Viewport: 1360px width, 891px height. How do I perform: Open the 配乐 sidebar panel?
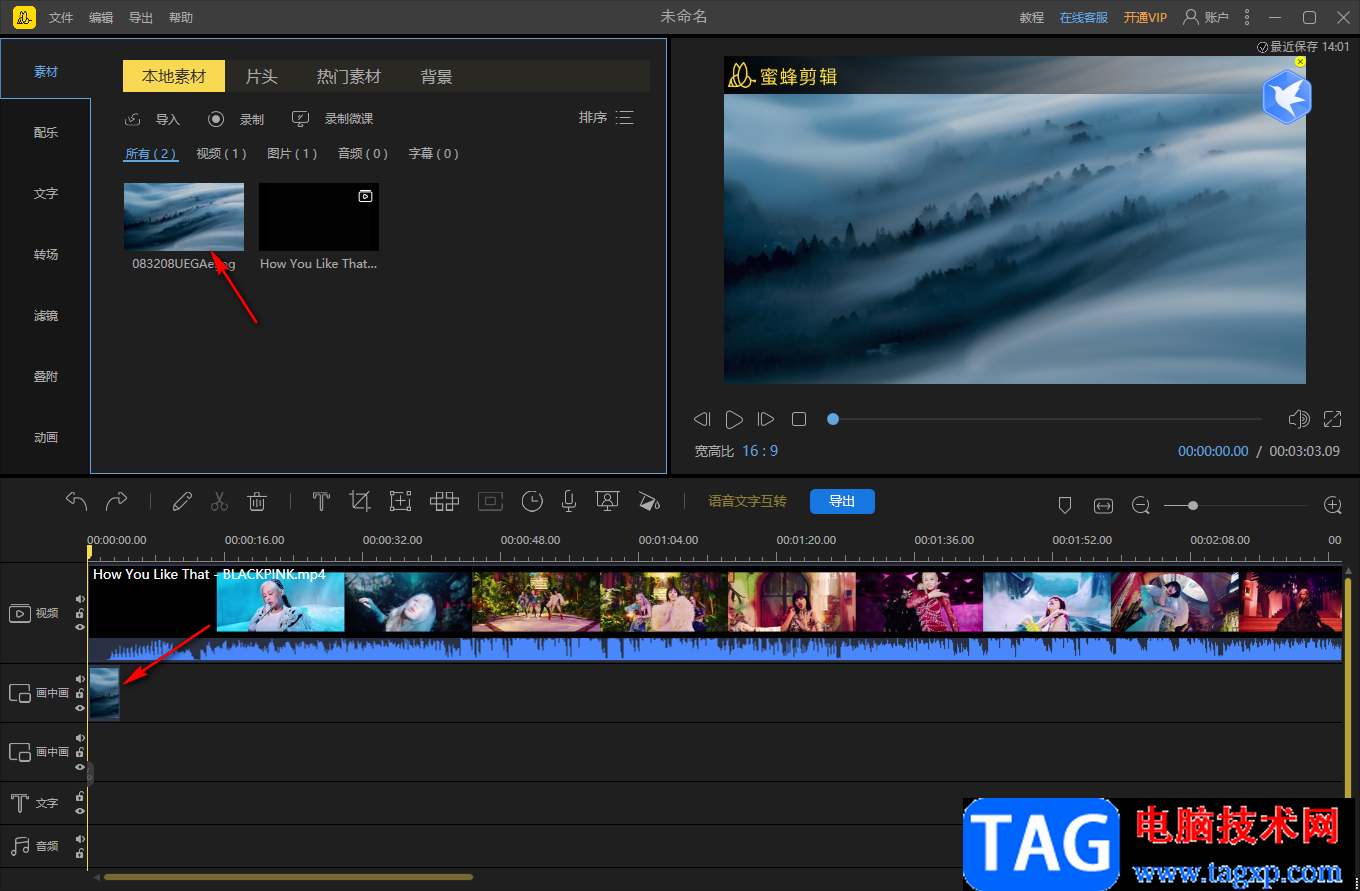(x=46, y=132)
